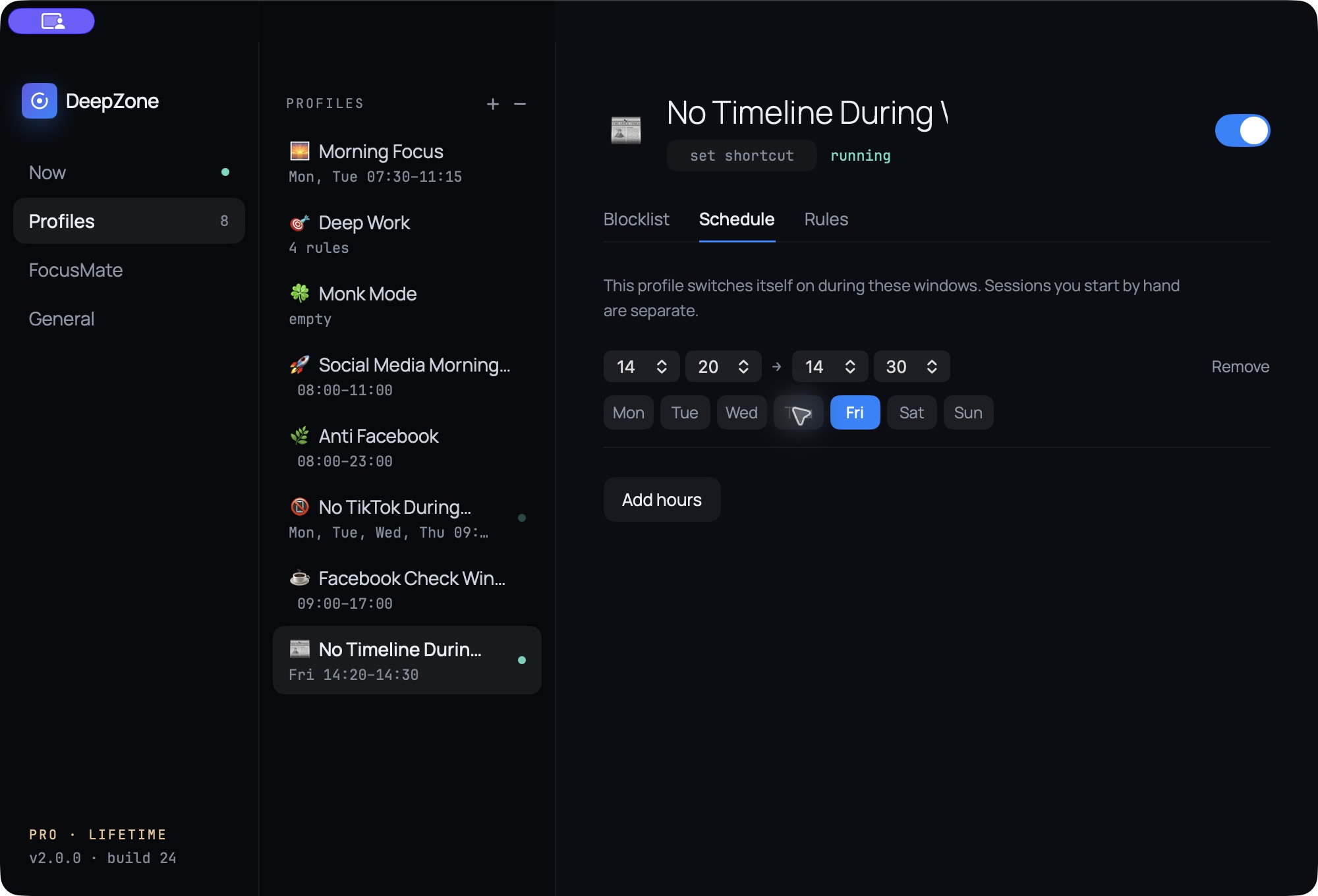The height and width of the screenshot is (896, 1318).
Task: Open General settings in sidebar
Action: click(x=129, y=319)
